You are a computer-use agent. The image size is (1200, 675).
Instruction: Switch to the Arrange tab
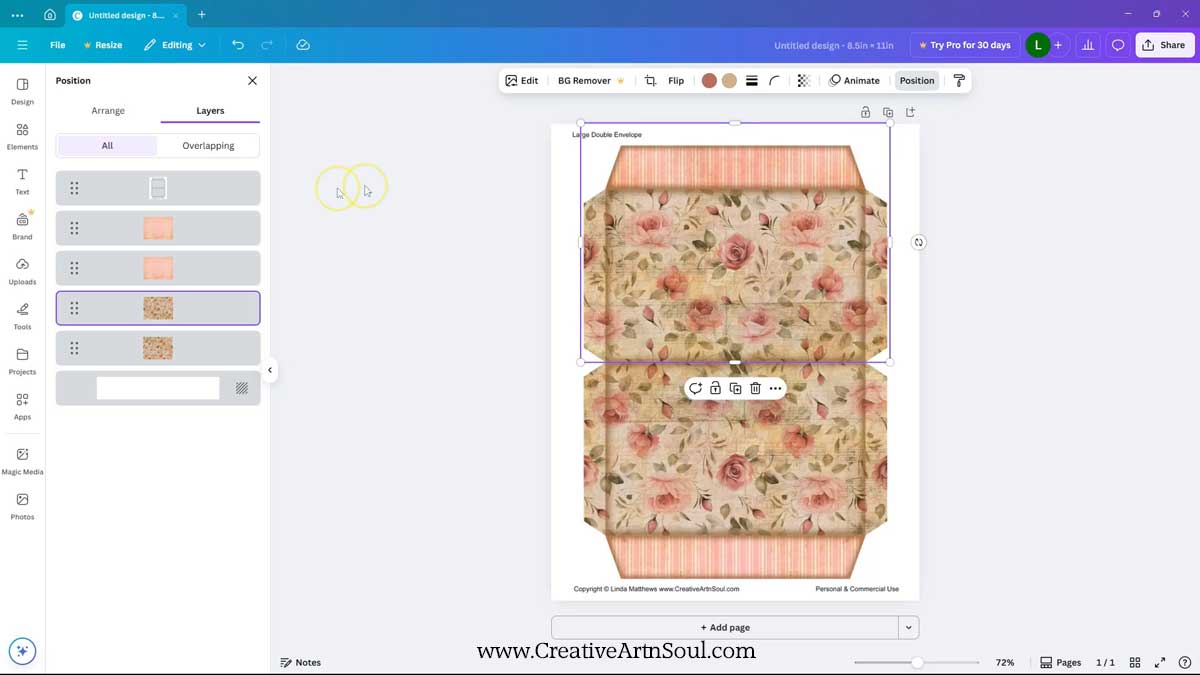[108, 111]
